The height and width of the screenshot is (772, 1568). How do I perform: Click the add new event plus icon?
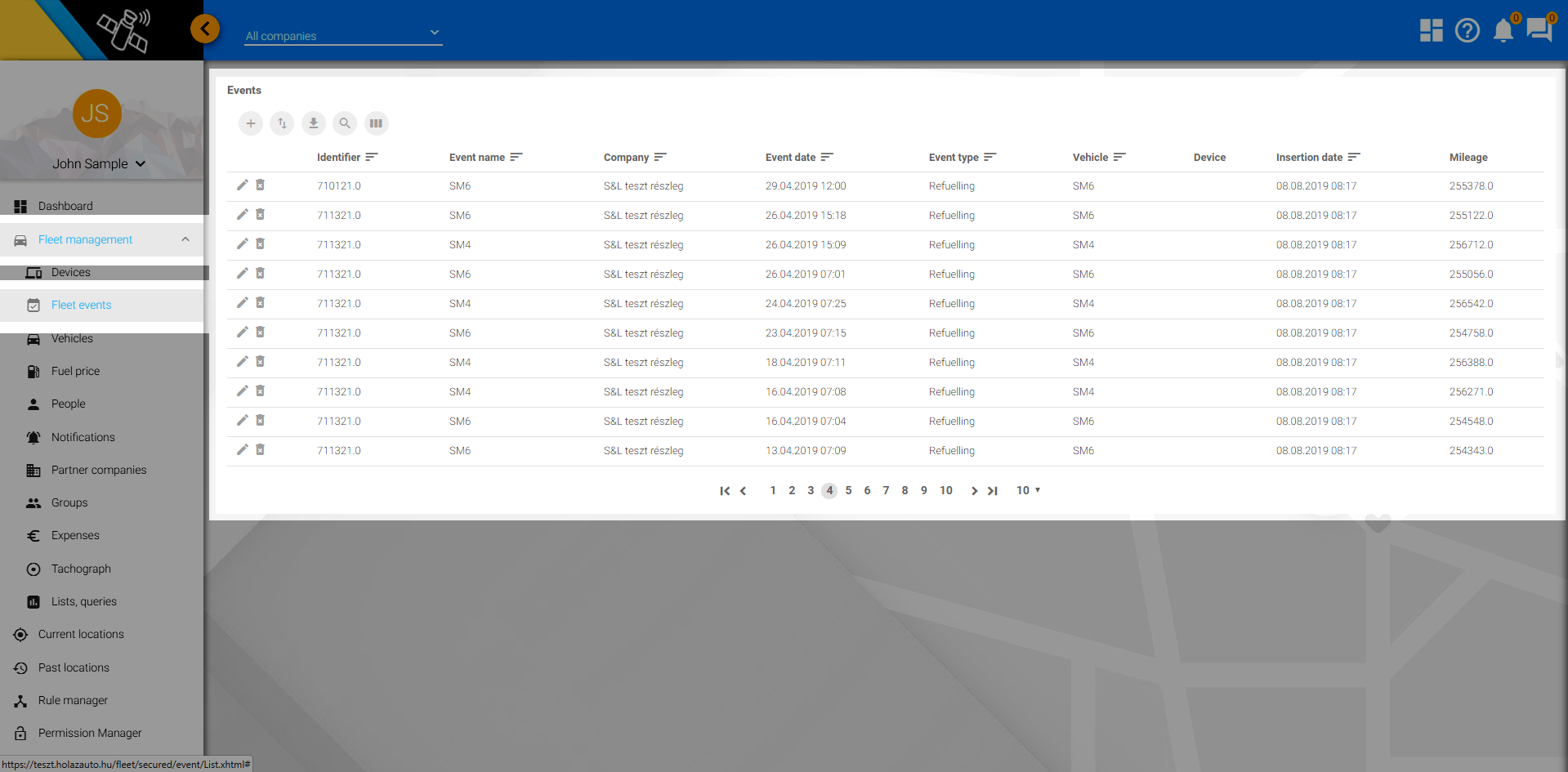point(251,123)
